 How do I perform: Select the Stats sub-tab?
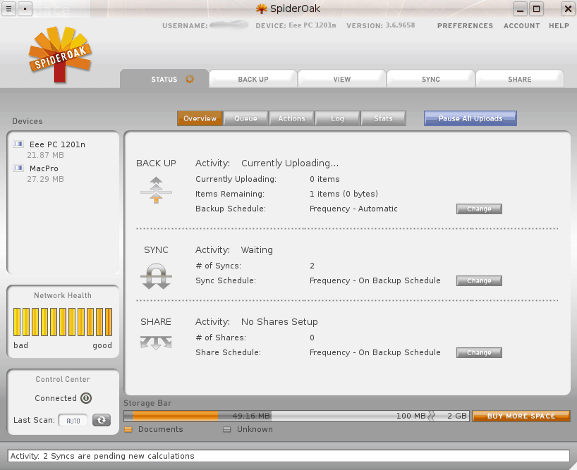(x=383, y=118)
